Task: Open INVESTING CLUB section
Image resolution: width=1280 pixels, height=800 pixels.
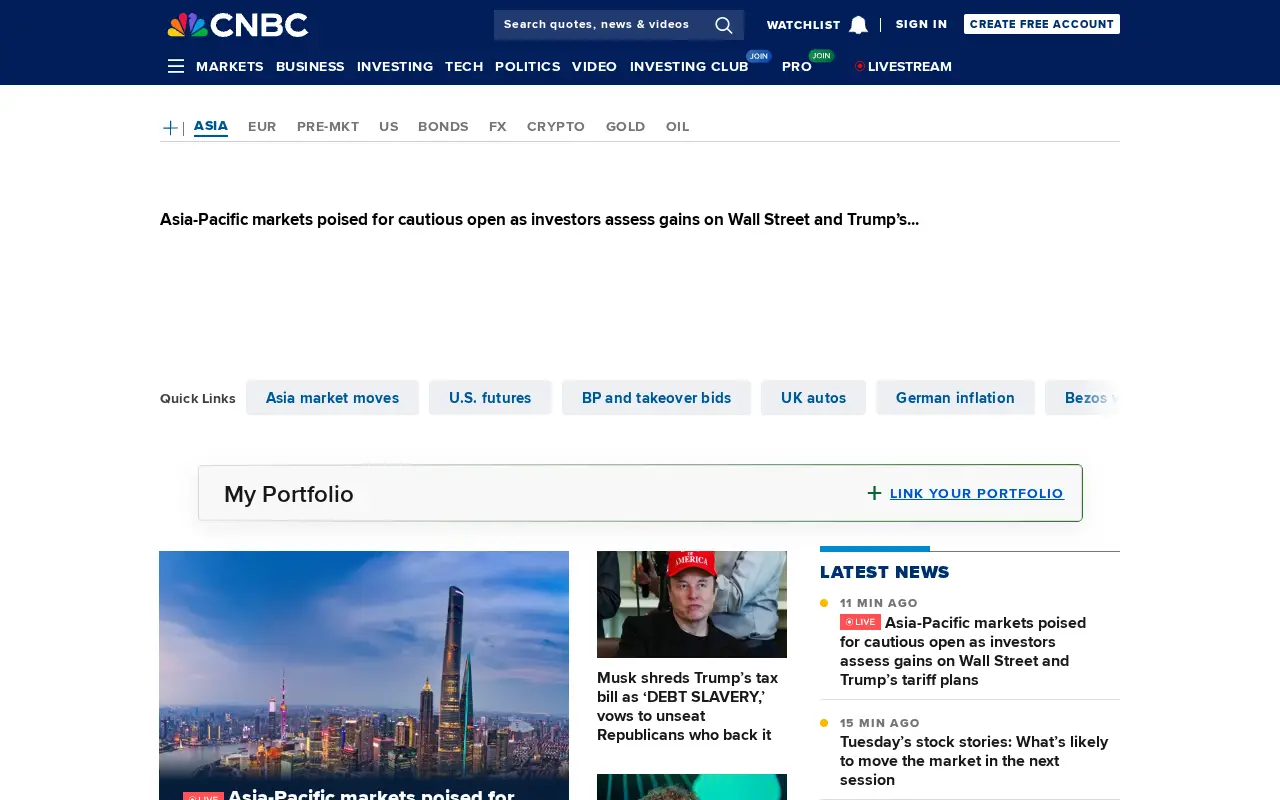Action: (x=689, y=66)
